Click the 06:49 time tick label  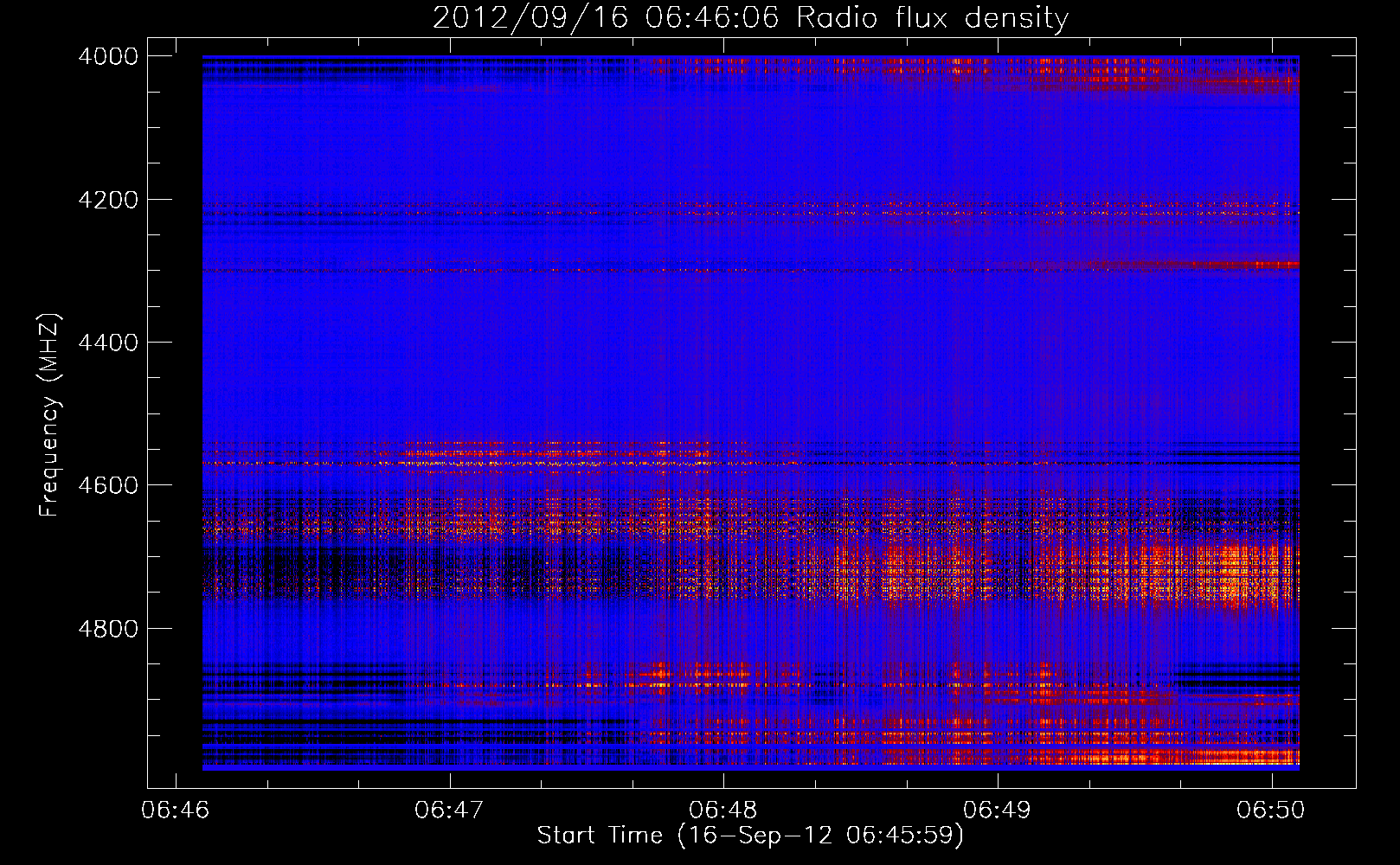998,810
